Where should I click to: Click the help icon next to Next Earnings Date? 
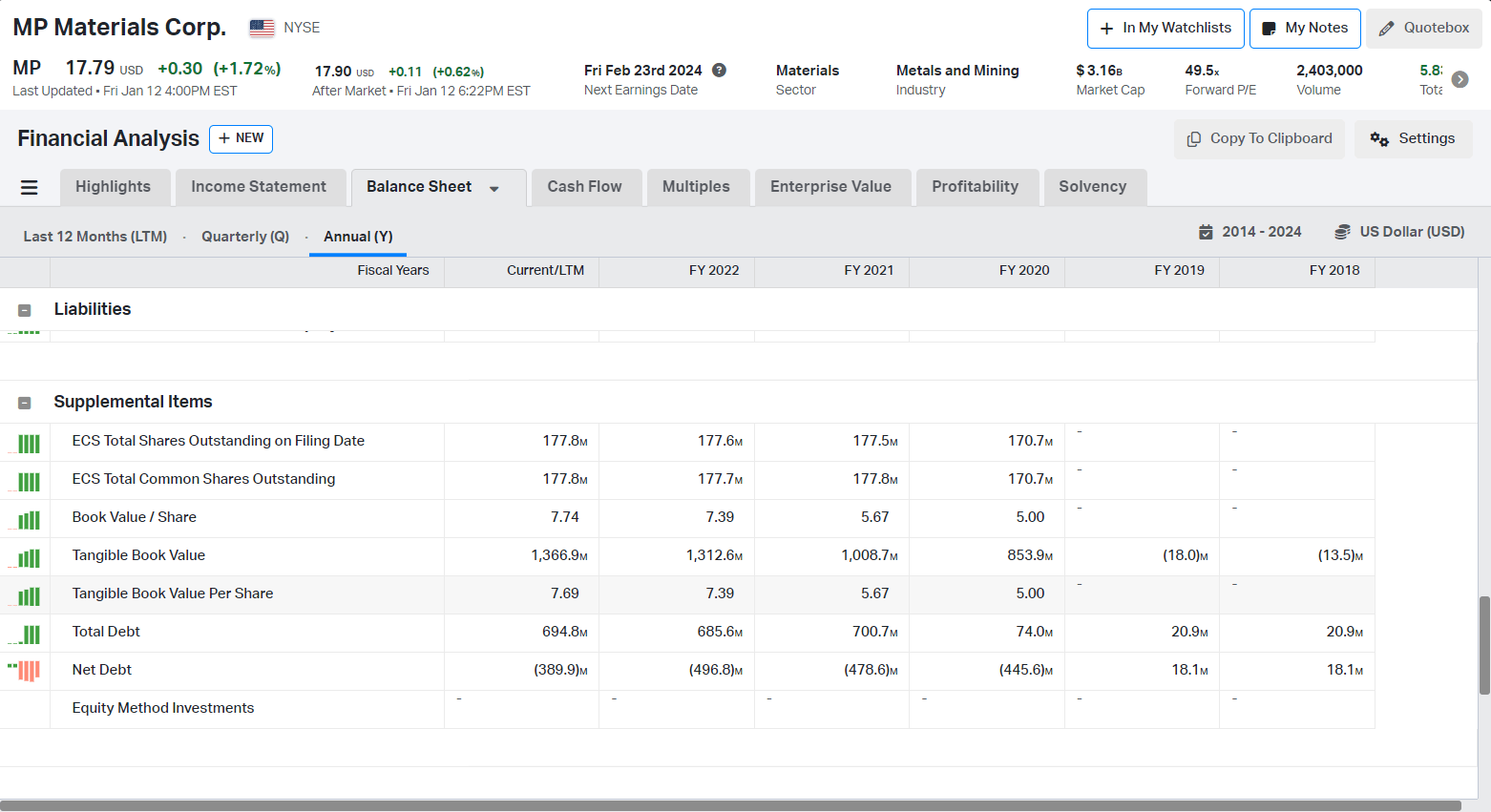tap(719, 70)
